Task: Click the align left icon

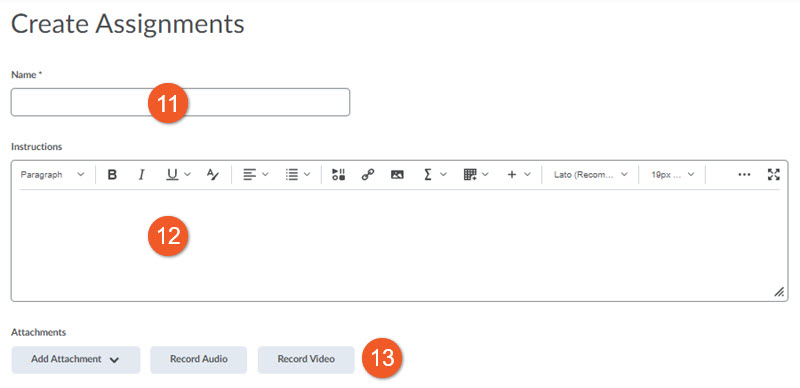Action: (249, 175)
